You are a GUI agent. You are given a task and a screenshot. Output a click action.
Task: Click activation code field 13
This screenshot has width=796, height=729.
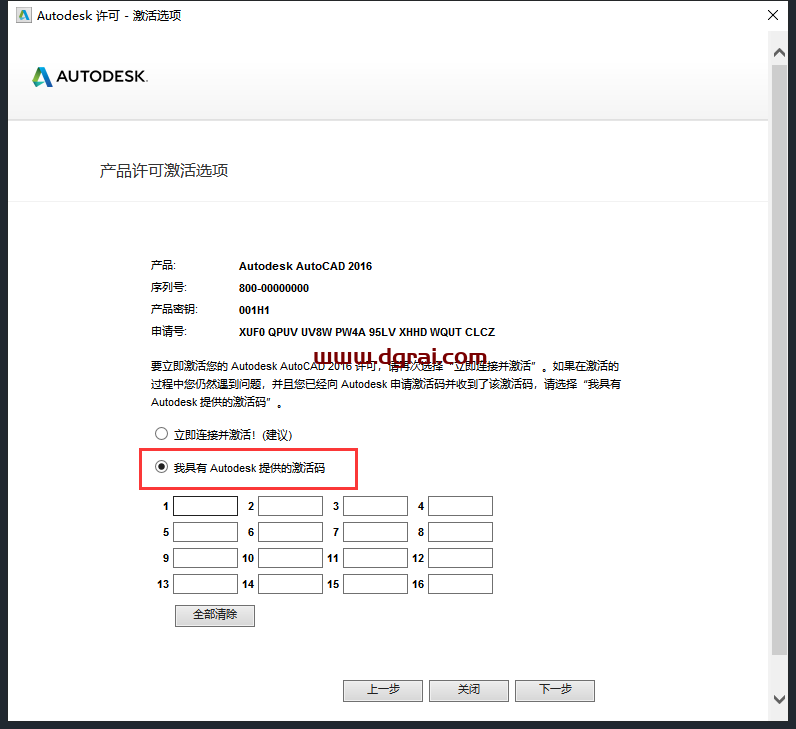point(205,584)
